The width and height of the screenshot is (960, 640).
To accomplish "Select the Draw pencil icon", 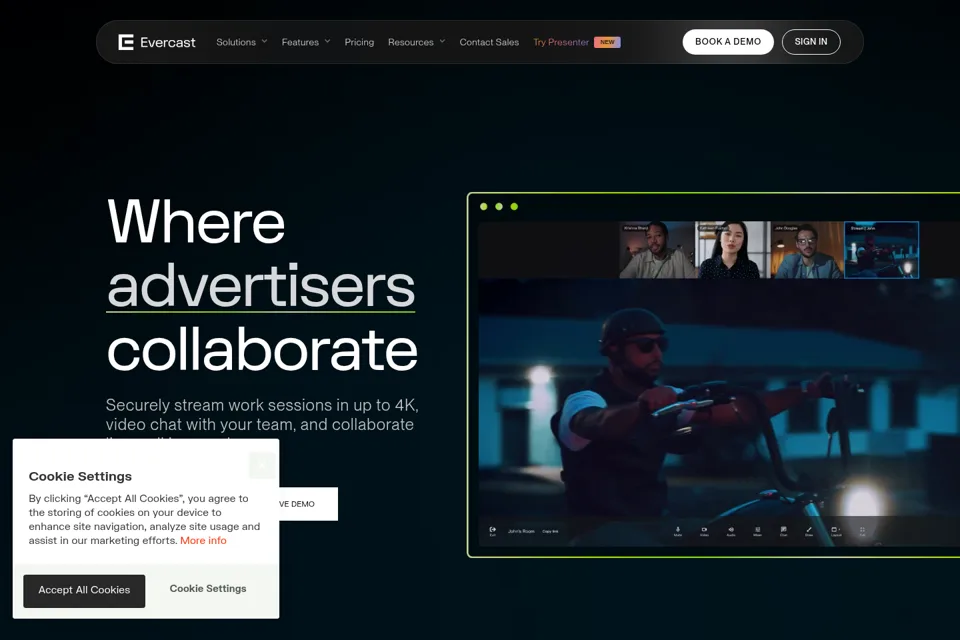I will [809, 531].
